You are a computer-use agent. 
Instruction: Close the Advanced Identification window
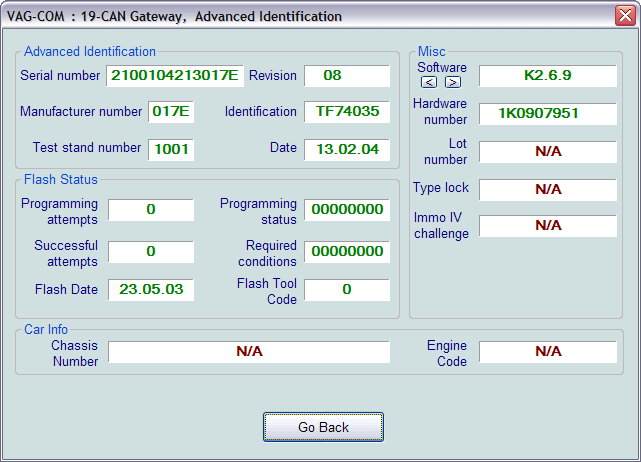coord(625,16)
